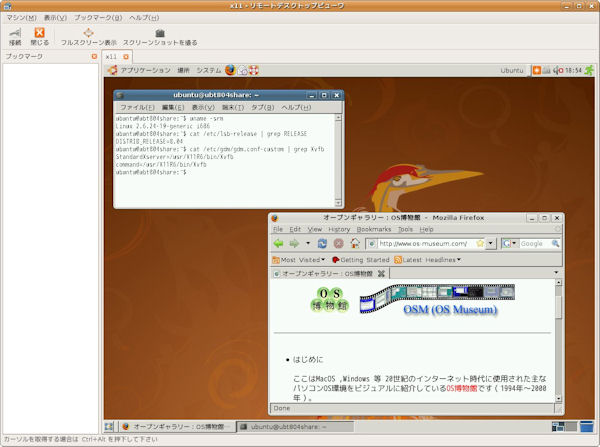
Task: Open the URL bar history dropdown
Action: coord(491,243)
